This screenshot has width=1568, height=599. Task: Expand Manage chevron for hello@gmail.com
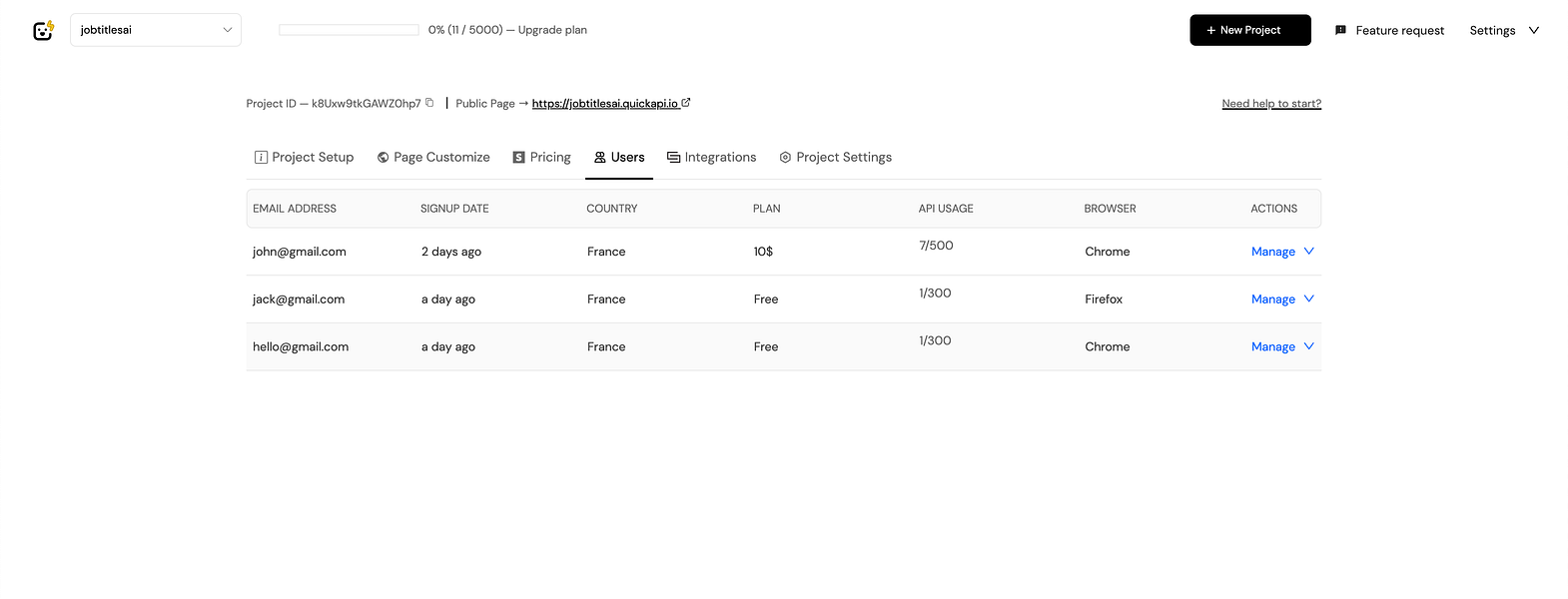(1309, 346)
